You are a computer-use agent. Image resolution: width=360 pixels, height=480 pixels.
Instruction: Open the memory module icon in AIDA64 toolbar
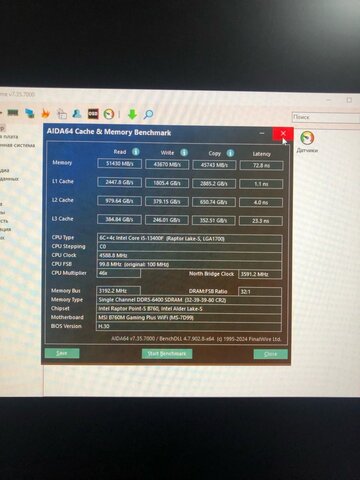[13, 113]
